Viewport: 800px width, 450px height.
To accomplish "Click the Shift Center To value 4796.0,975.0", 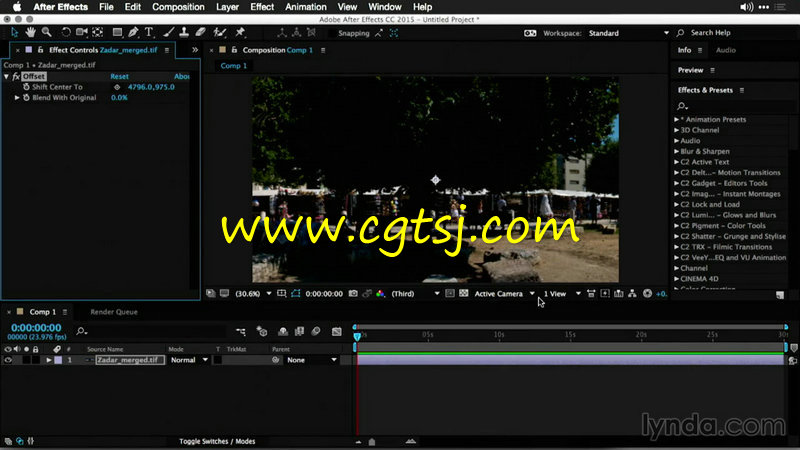I will tap(151, 87).
